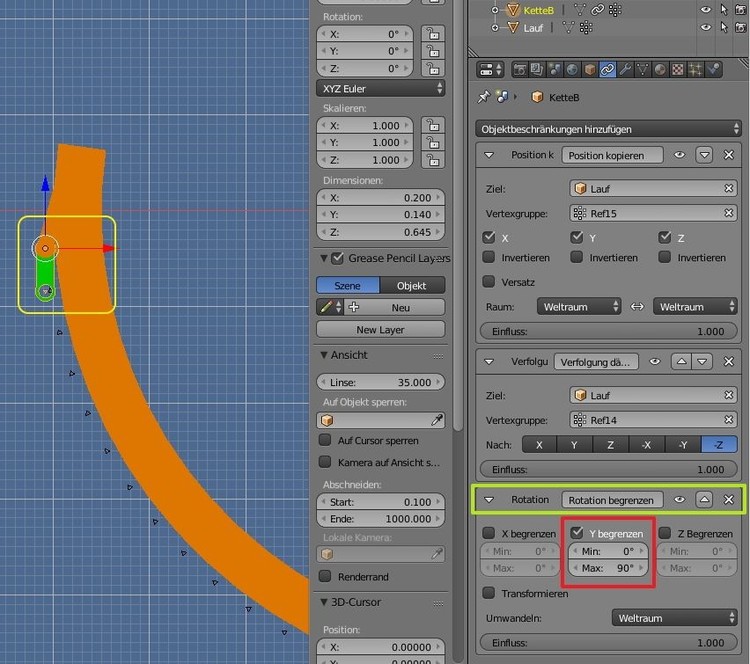
Task: Adjust Einfluss slider of Verfolgung dämpfen
Action: click(608, 470)
